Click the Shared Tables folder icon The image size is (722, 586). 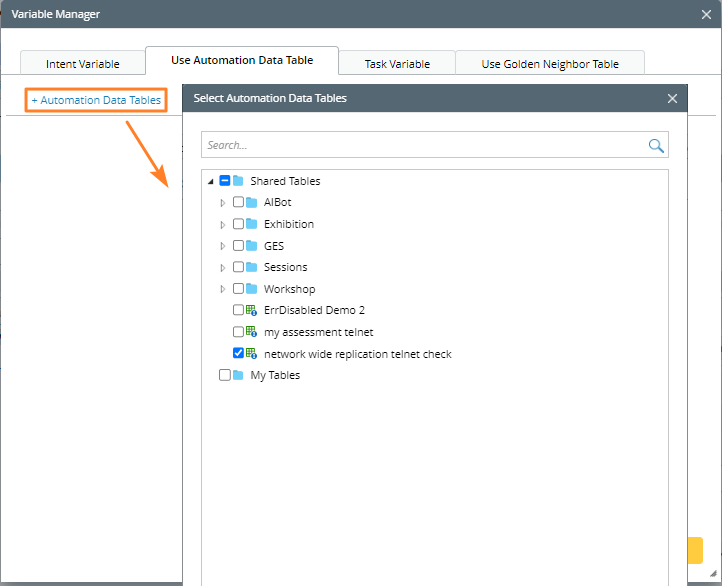(238, 181)
